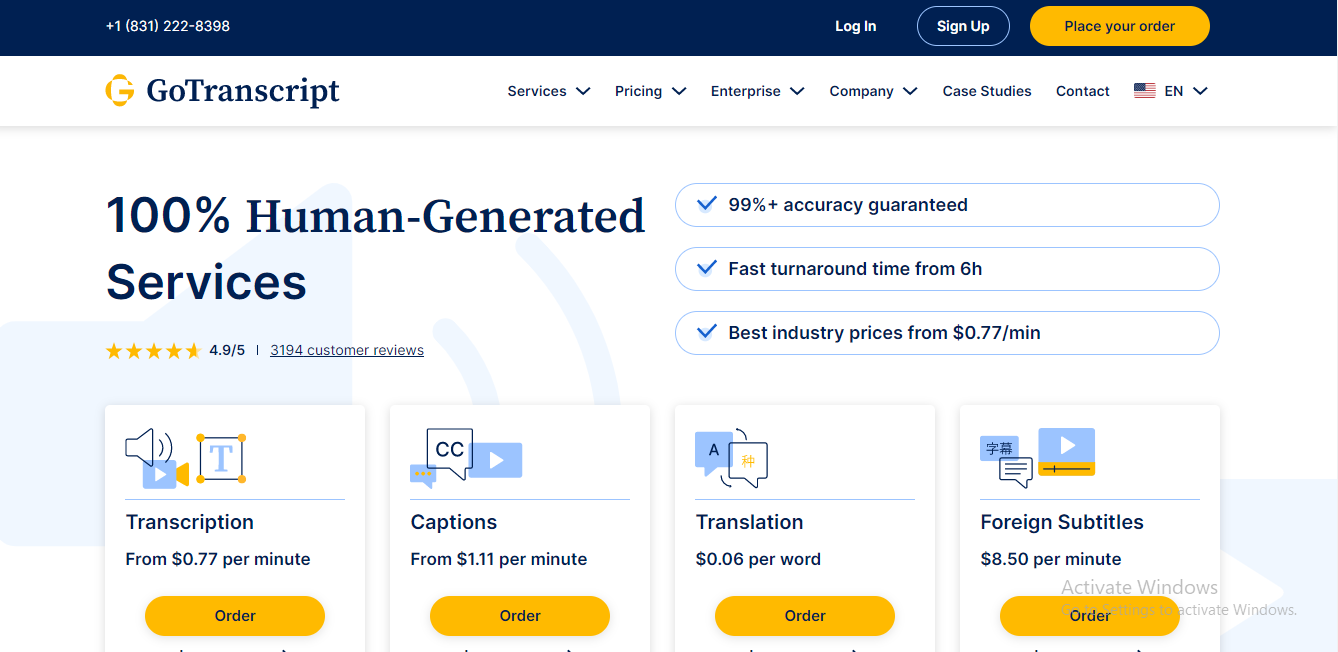This screenshot has width=1338, height=652.
Task: Open 3194 customer reviews link
Action: click(347, 350)
